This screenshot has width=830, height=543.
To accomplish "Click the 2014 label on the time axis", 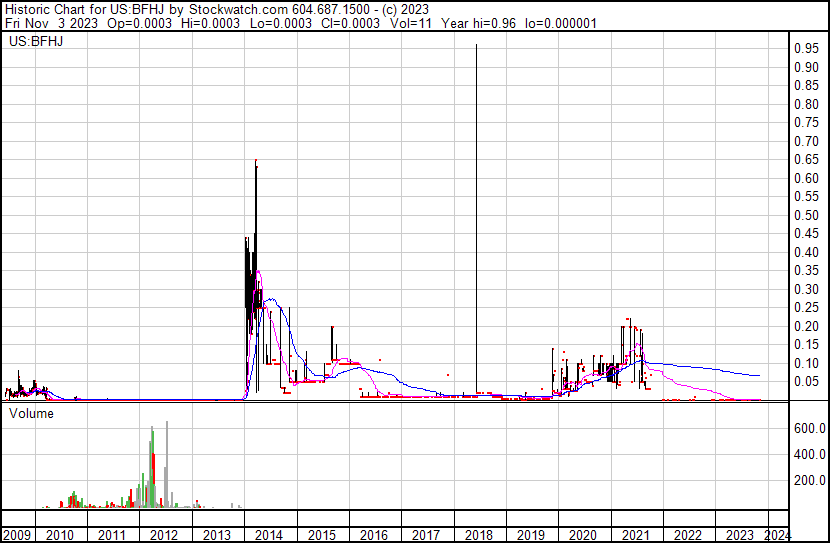I will coord(269,534).
